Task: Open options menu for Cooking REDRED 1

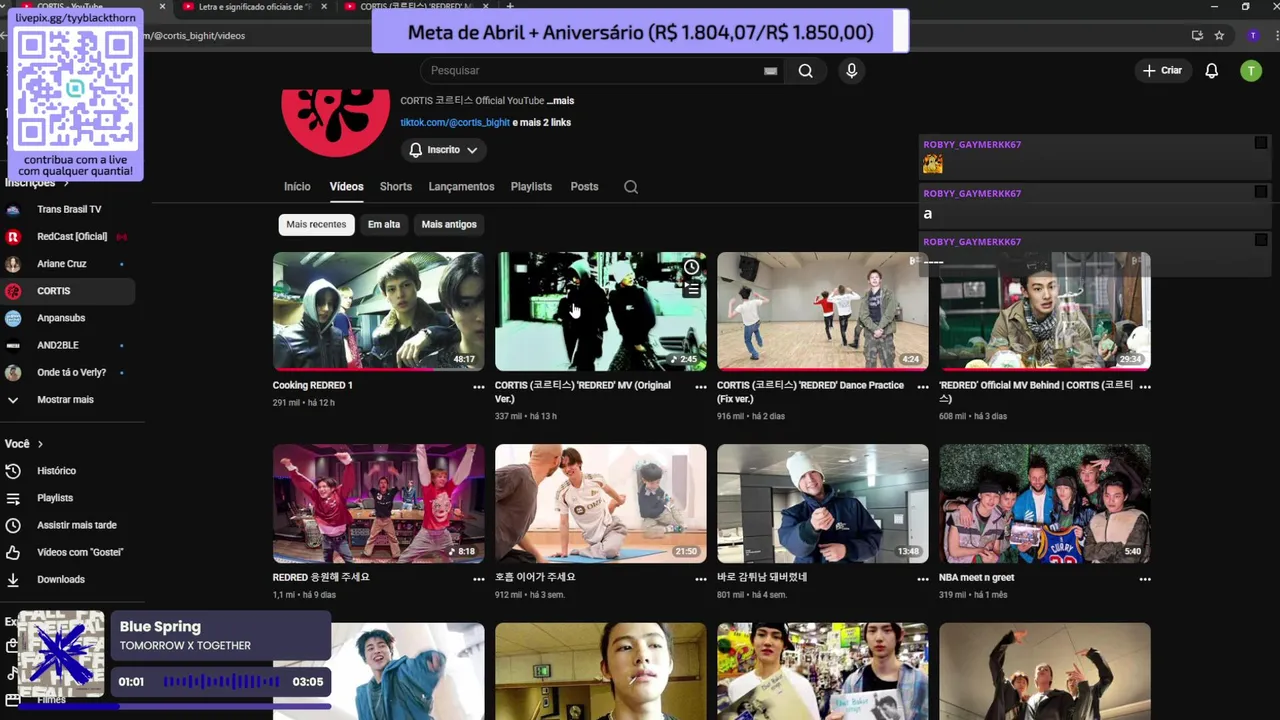Action: pos(479,387)
